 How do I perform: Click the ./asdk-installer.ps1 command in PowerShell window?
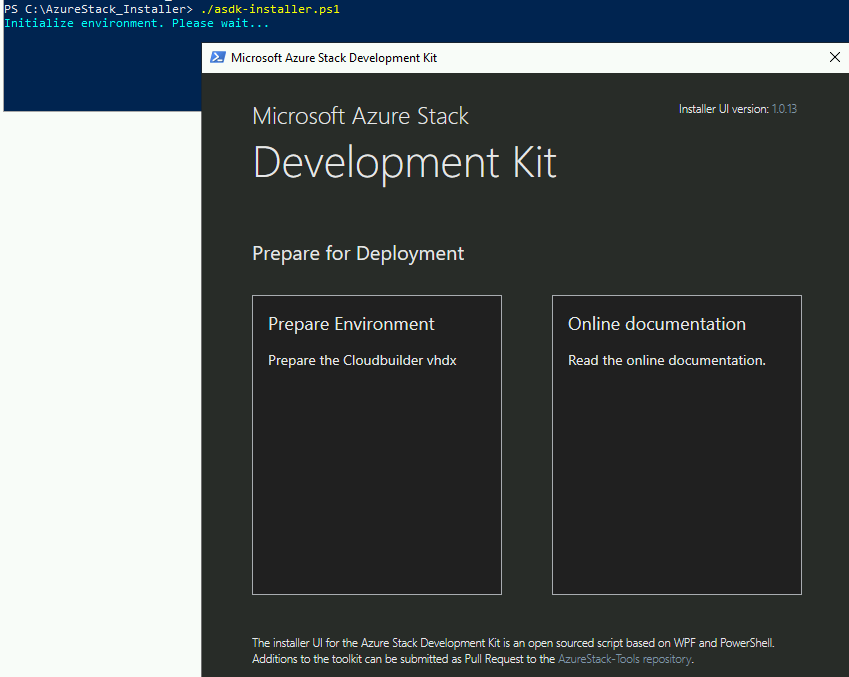point(270,9)
